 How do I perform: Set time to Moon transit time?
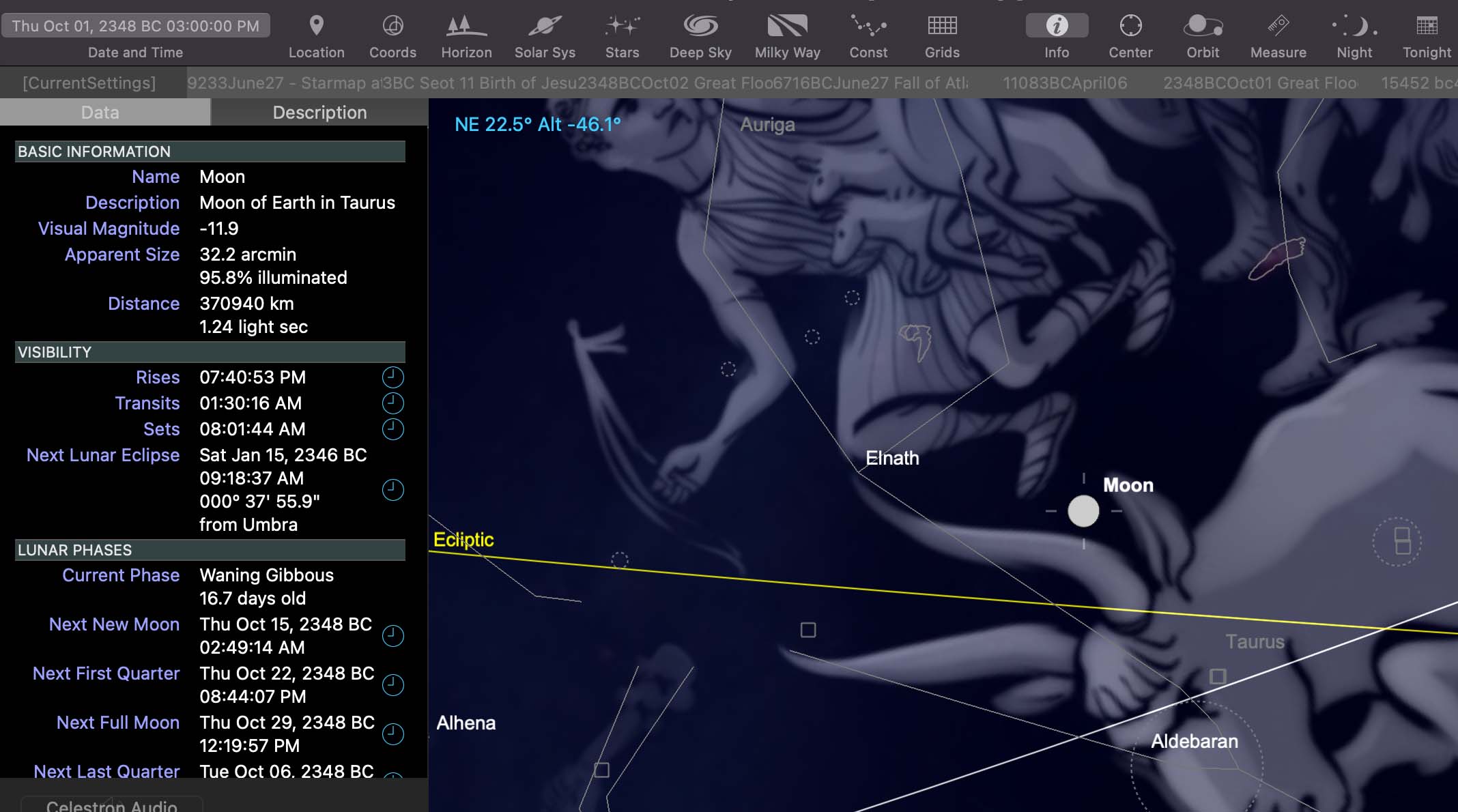392,403
